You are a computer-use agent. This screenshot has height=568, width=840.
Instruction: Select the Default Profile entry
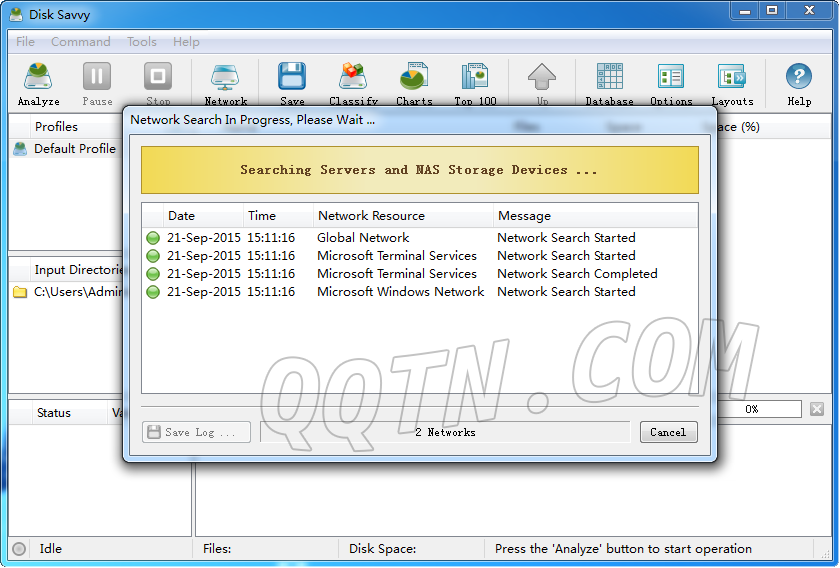coord(74,149)
